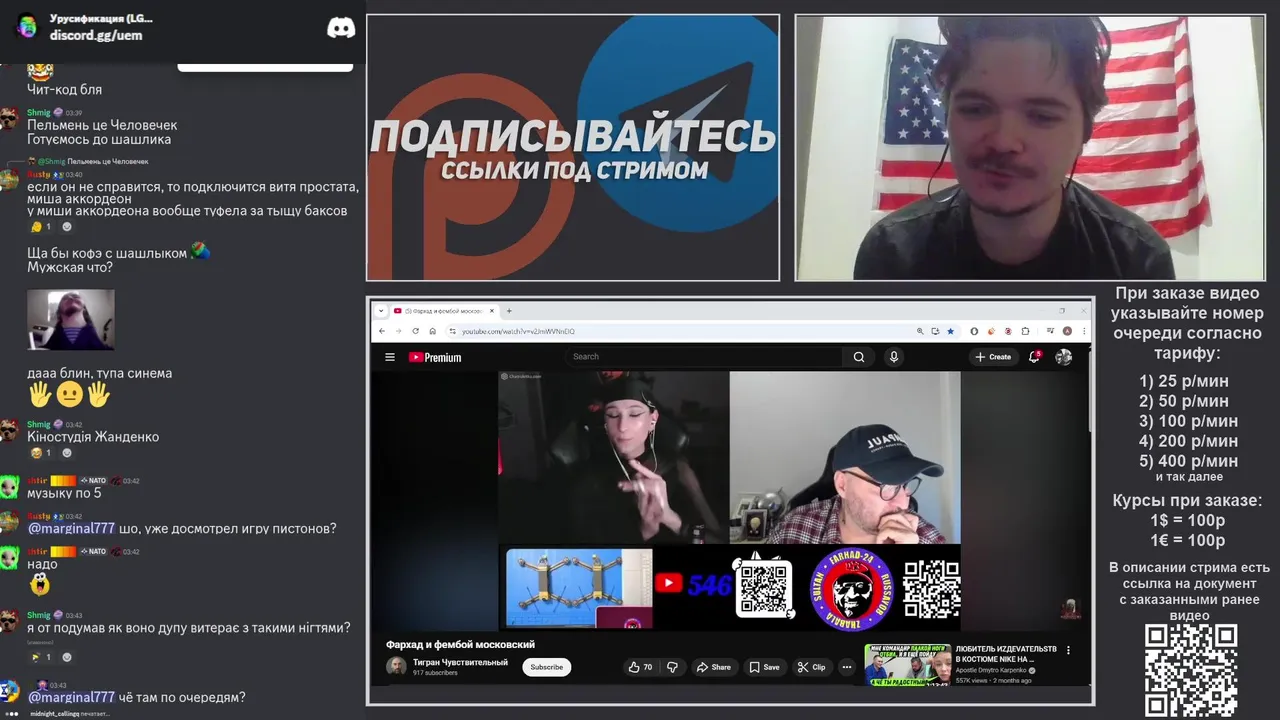
Task: Click the Discord logo in the overlay header
Action: [x=341, y=27]
